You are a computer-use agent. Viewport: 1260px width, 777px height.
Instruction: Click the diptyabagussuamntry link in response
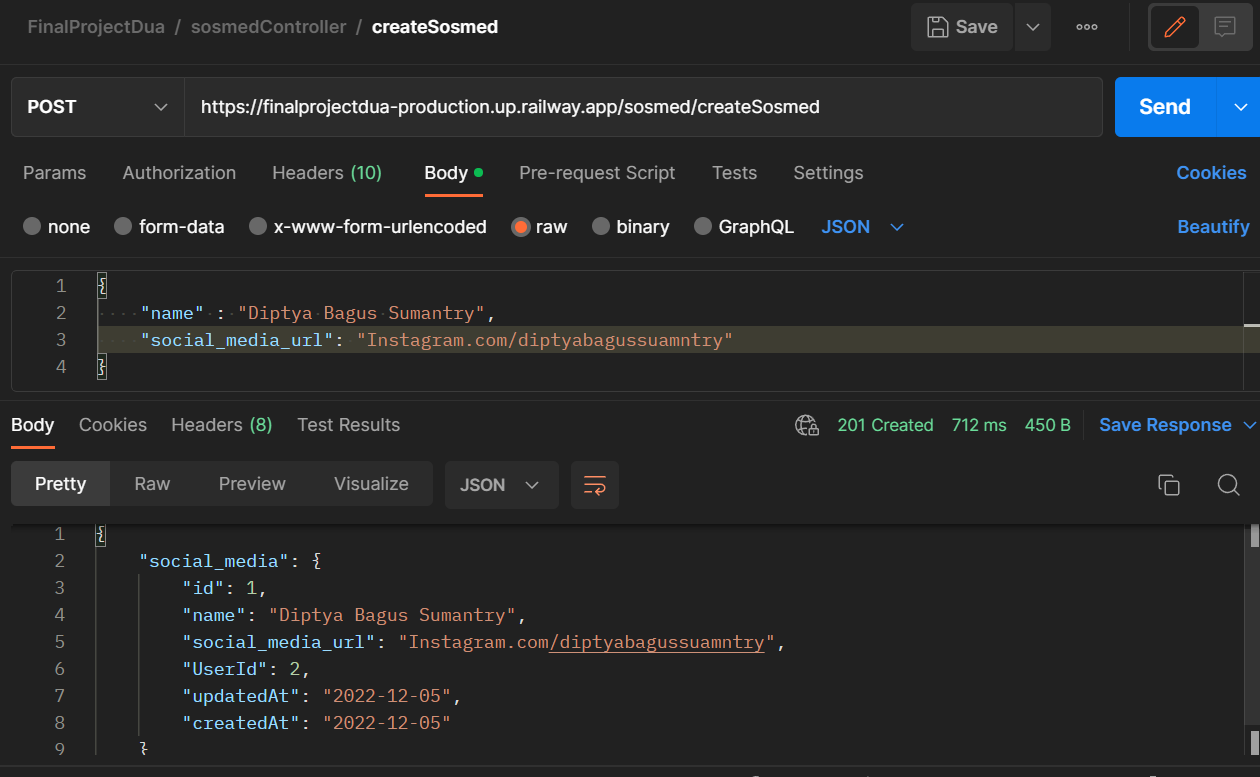(x=659, y=642)
